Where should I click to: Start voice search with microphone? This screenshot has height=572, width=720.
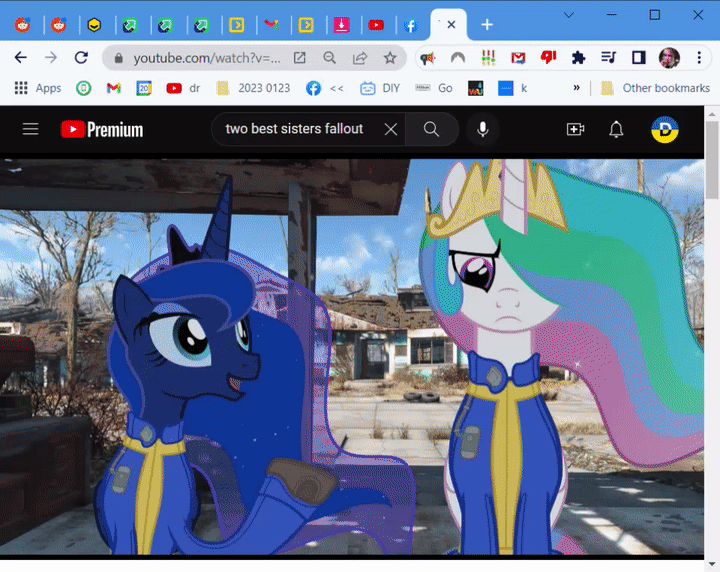483,129
